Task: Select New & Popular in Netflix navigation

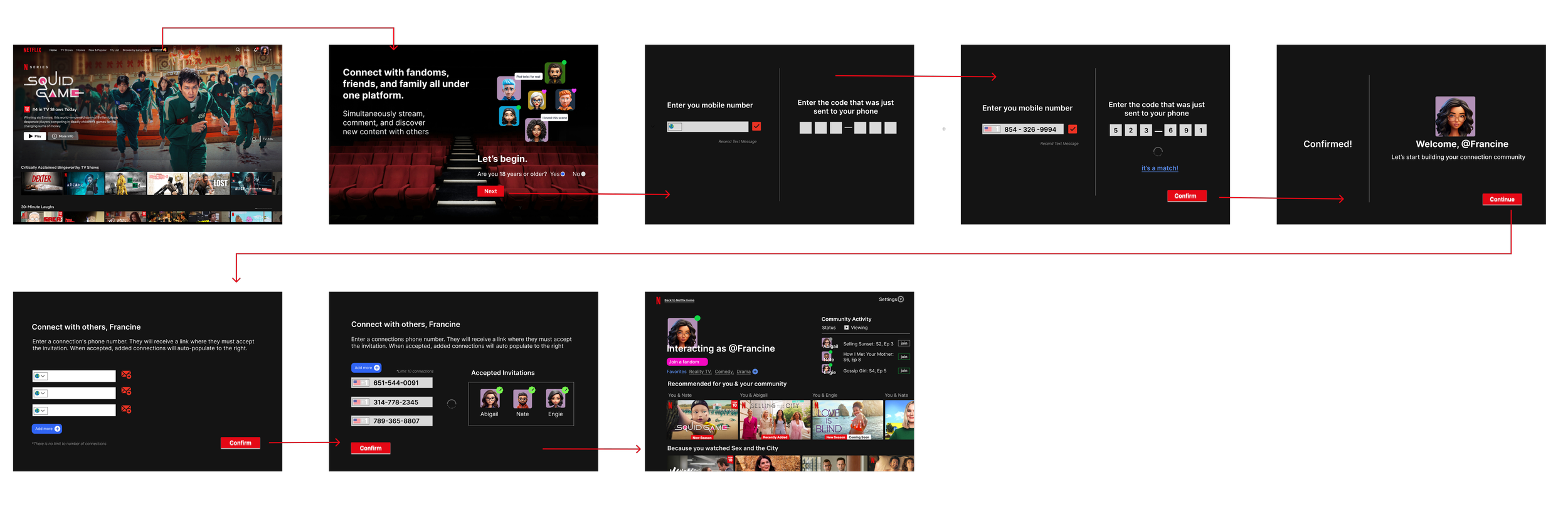Action: 97,50
